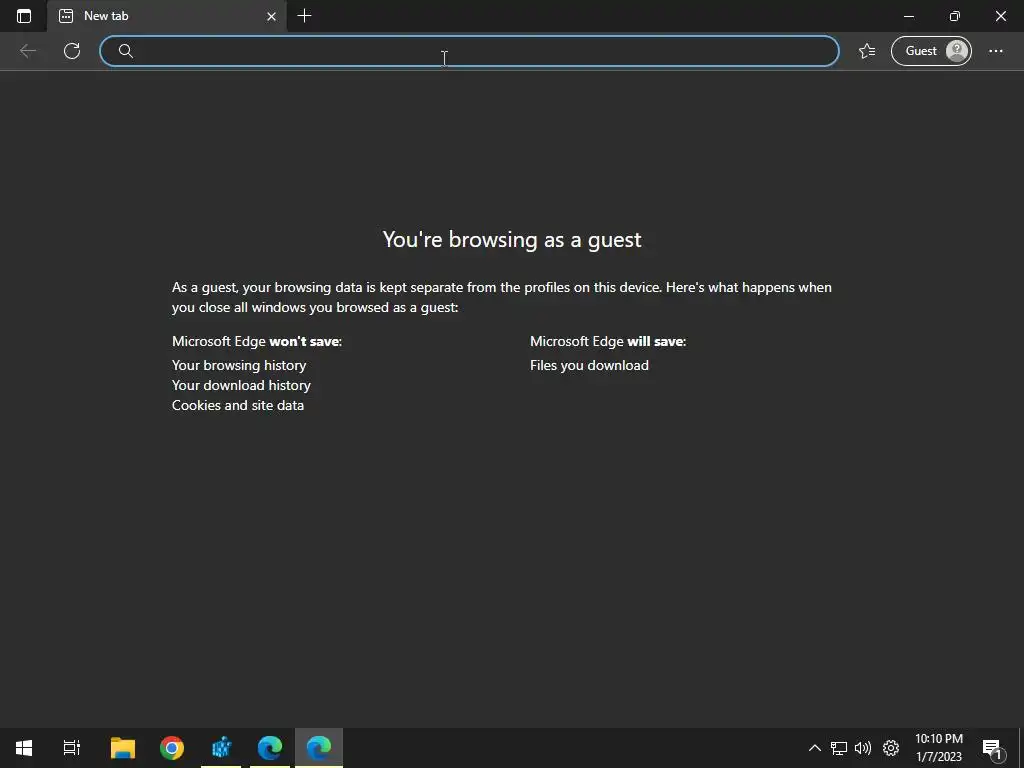Refresh the page
The image size is (1024, 768).
coord(72,51)
